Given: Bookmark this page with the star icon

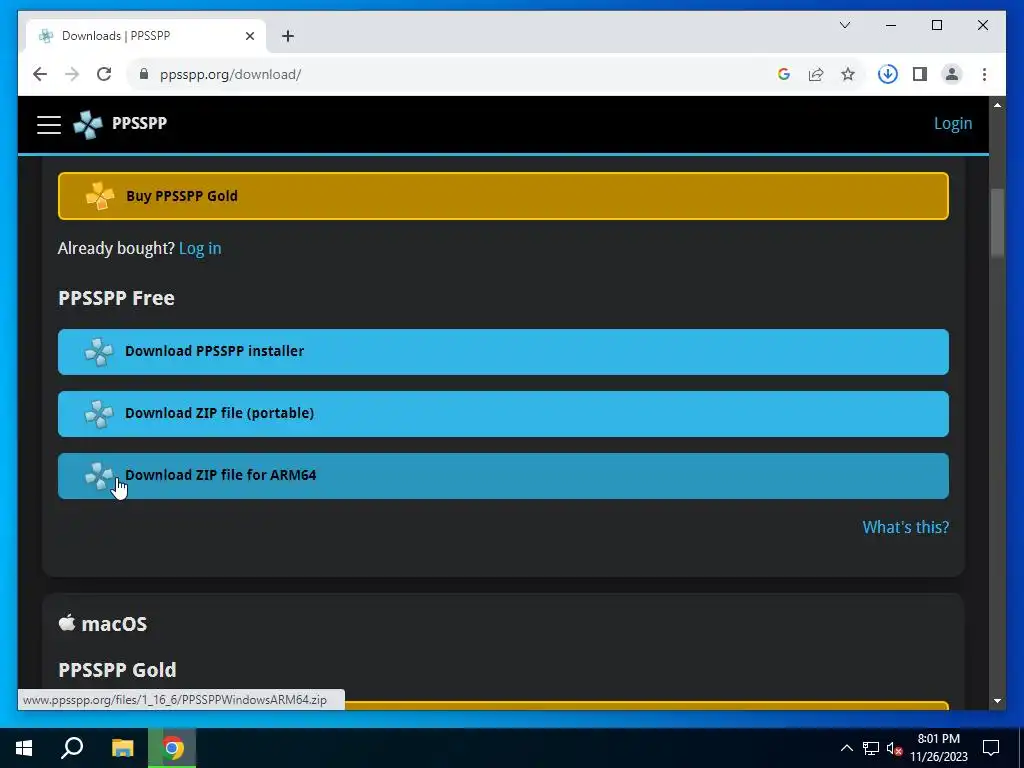Looking at the screenshot, I should 848,74.
